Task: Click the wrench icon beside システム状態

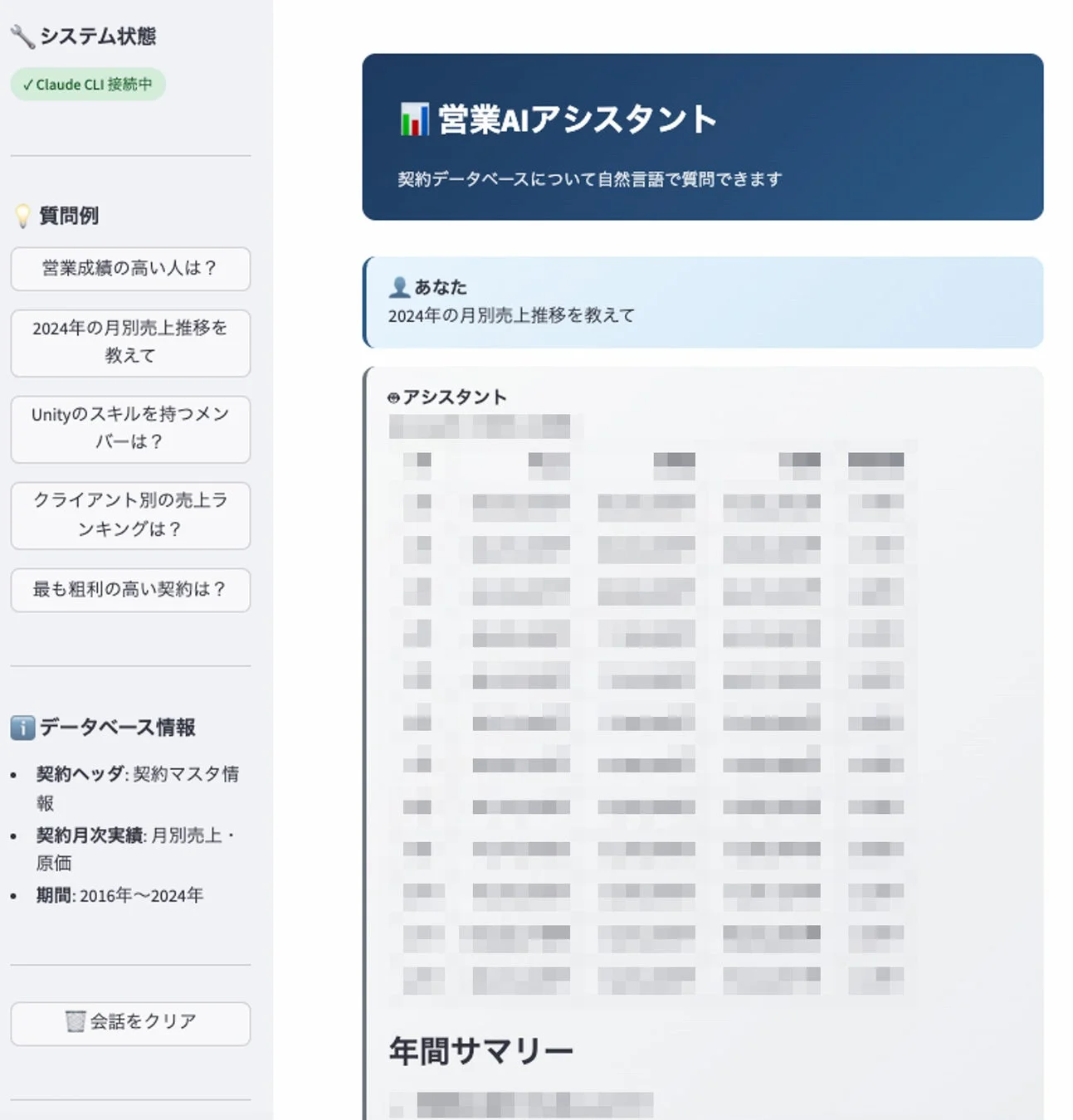Action: [x=22, y=35]
